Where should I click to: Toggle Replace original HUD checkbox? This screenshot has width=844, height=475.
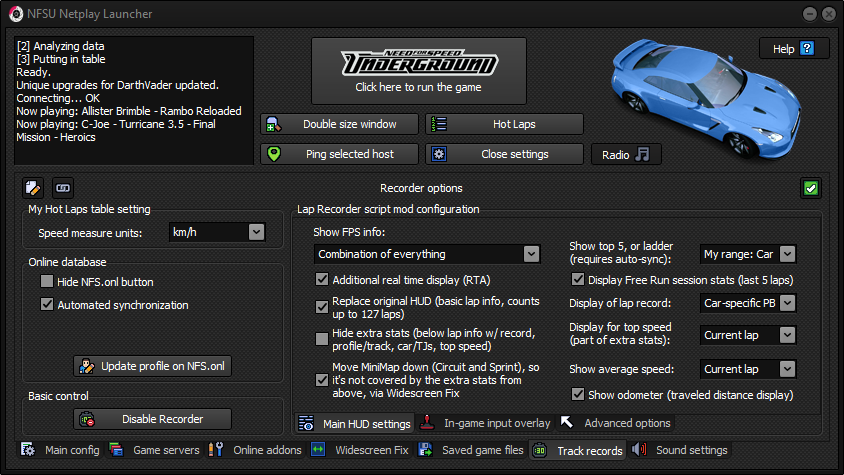[322, 307]
